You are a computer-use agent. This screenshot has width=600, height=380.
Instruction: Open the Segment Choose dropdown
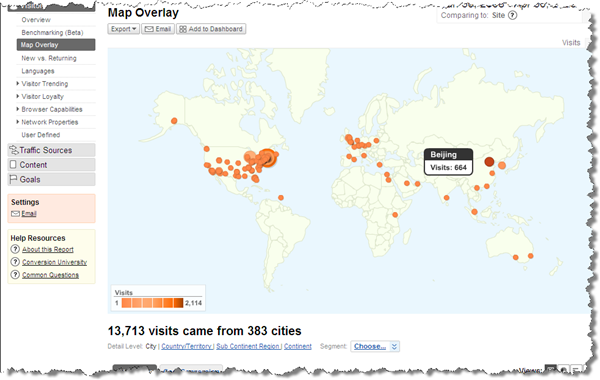[x=375, y=346]
